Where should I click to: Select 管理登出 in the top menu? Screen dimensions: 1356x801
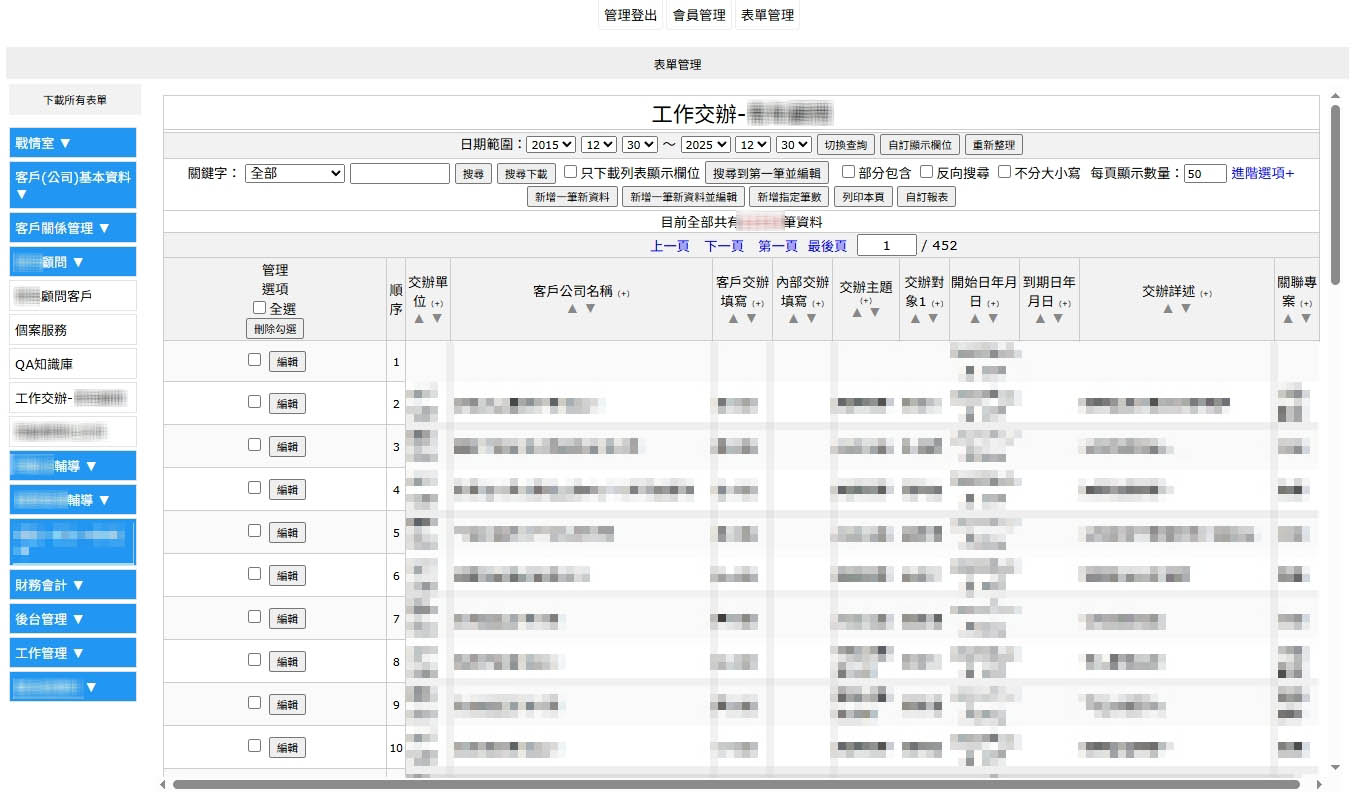(631, 15)
